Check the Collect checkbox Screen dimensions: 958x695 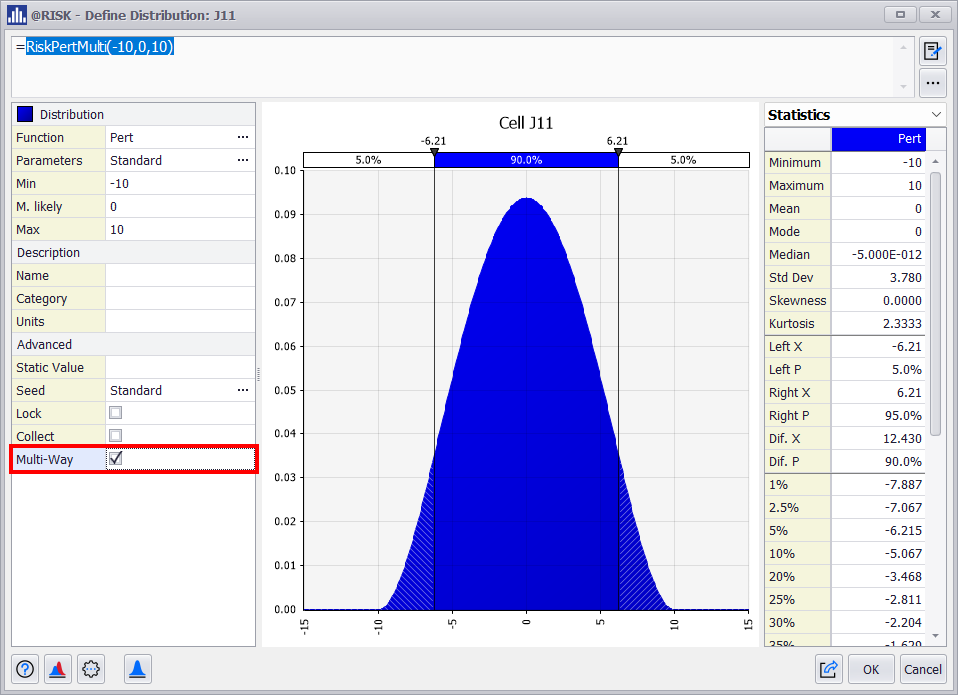[116, 436]
